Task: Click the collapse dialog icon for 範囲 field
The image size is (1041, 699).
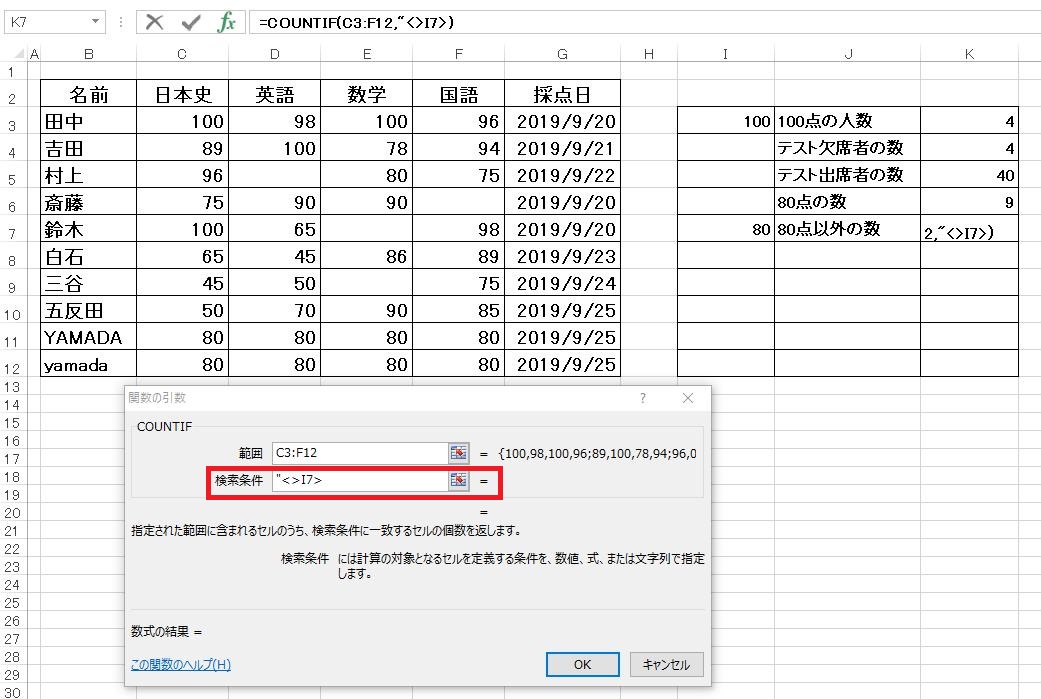Action: (458, 453)
